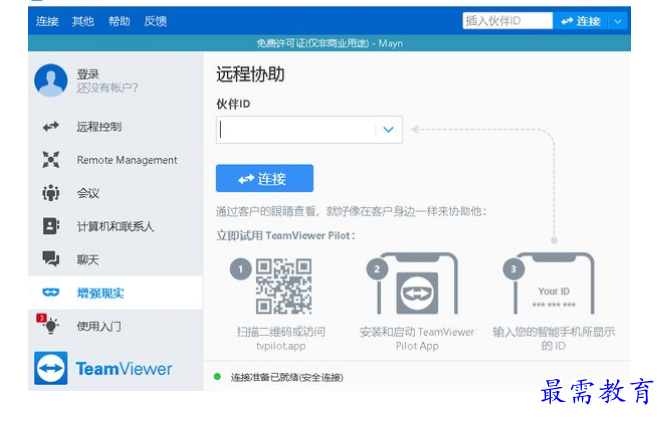This screenshot has width=662, height=423.
Task: Click the Your ID phone illustration
Action: point(554,284)
